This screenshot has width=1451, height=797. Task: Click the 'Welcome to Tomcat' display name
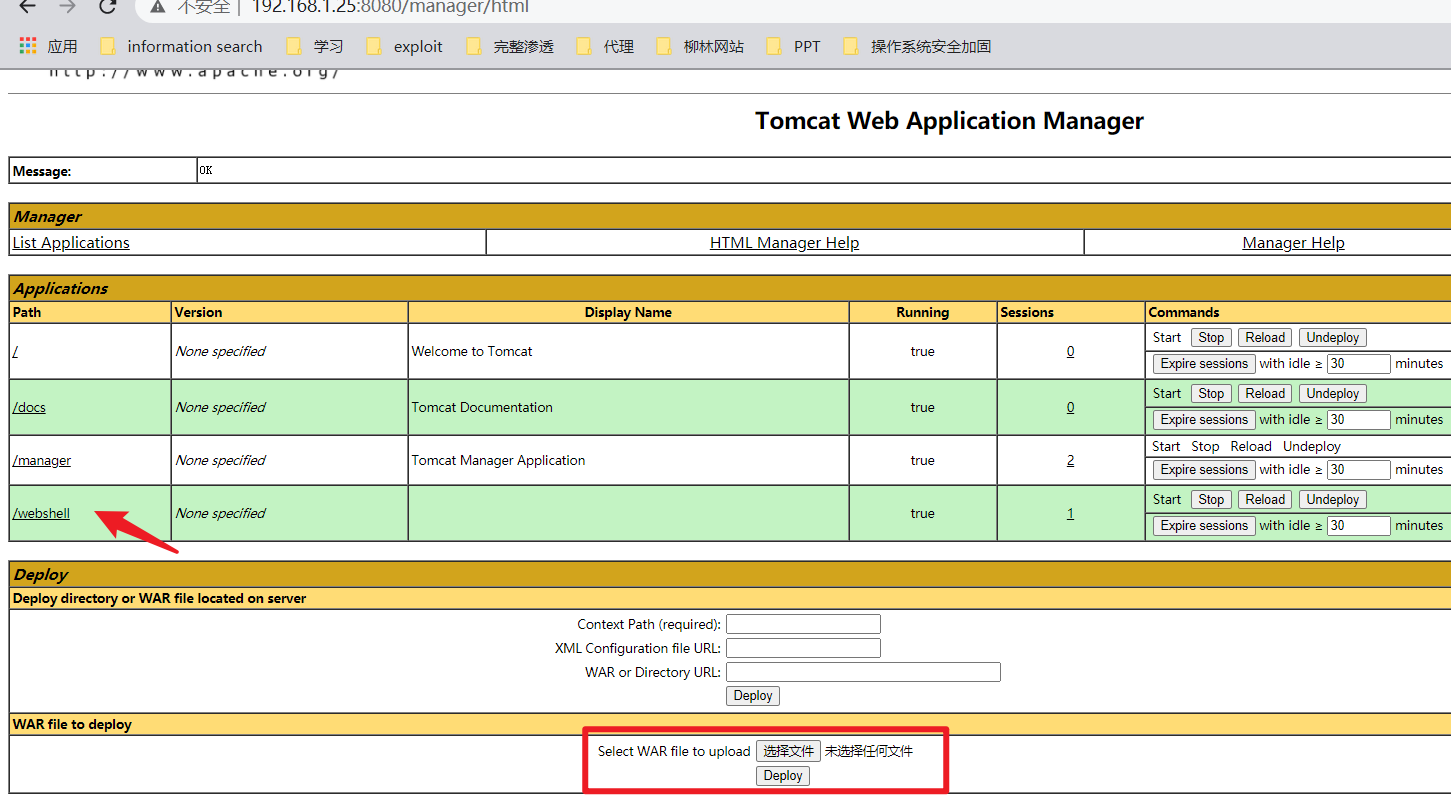[x=472, y=351]
